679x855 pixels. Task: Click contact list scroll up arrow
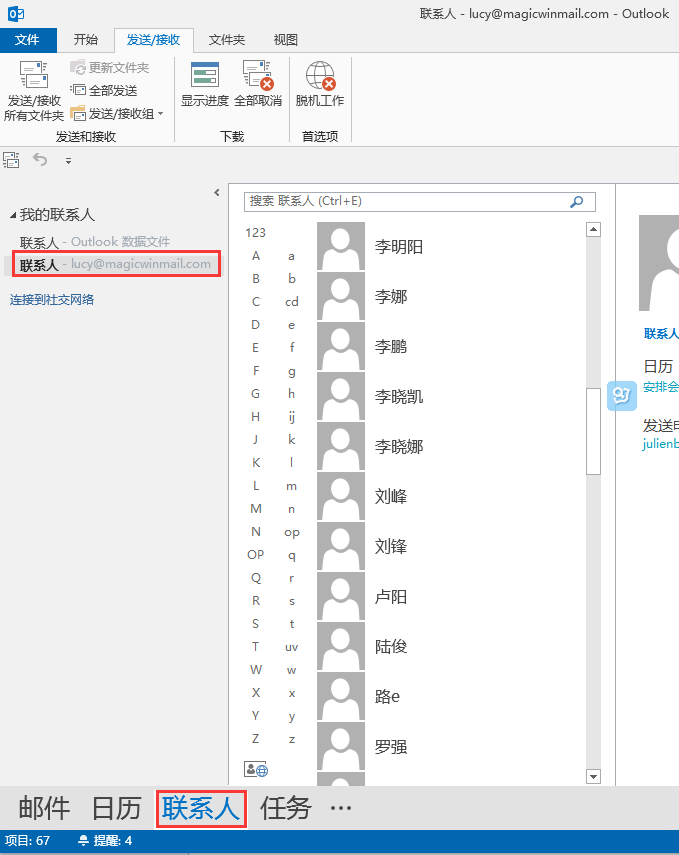pyautogui.click(x=593, y=230)
